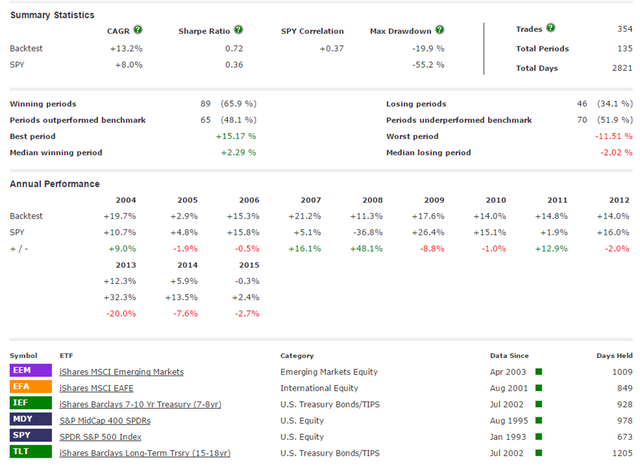Click EEM days held value 1009
Screen dimensions: 640x469
[622, 372]
